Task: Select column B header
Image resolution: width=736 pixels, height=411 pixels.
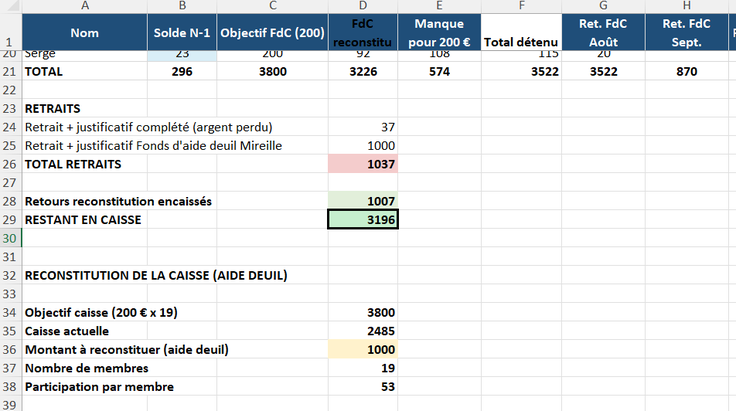Action: pos(182,6)
